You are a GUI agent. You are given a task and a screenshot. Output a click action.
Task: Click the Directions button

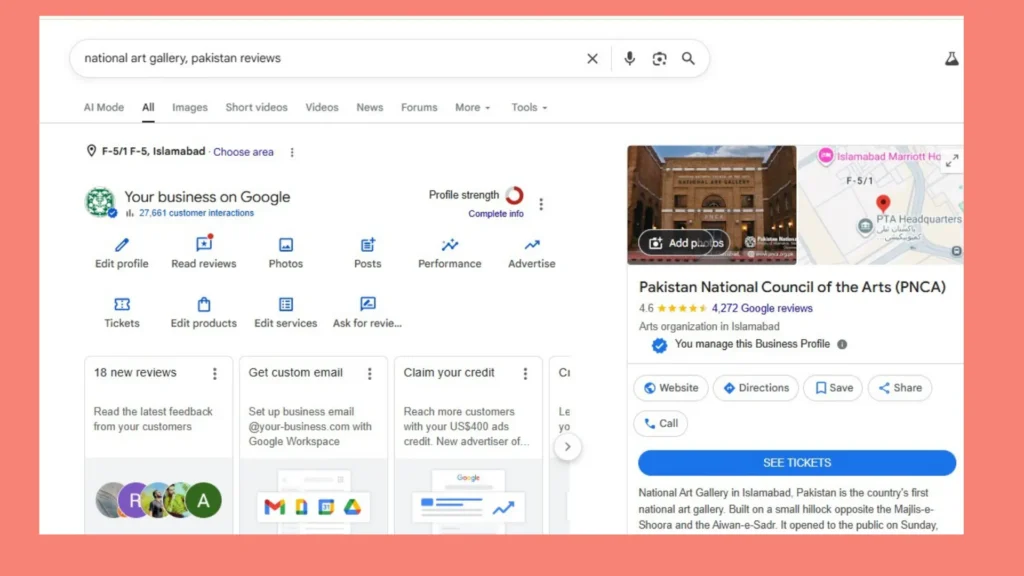point(756,388)
